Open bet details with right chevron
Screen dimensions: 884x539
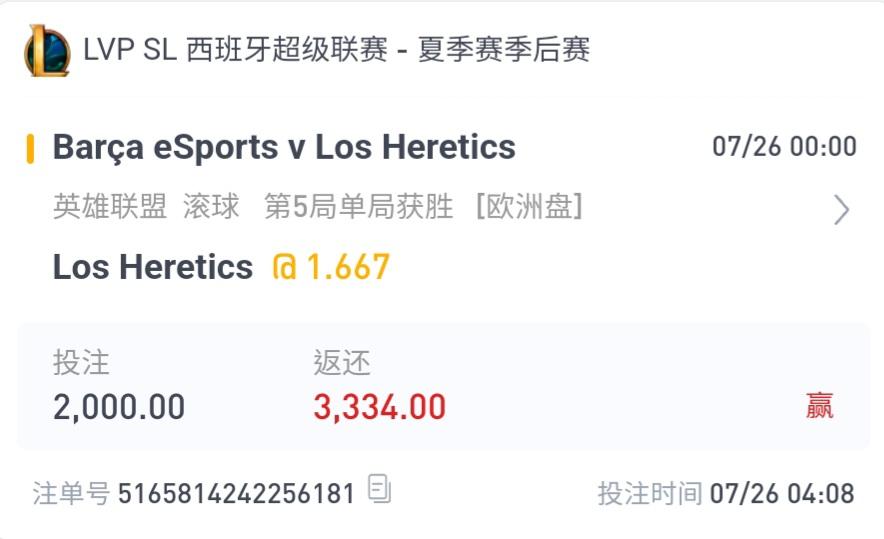coord(841,210)
